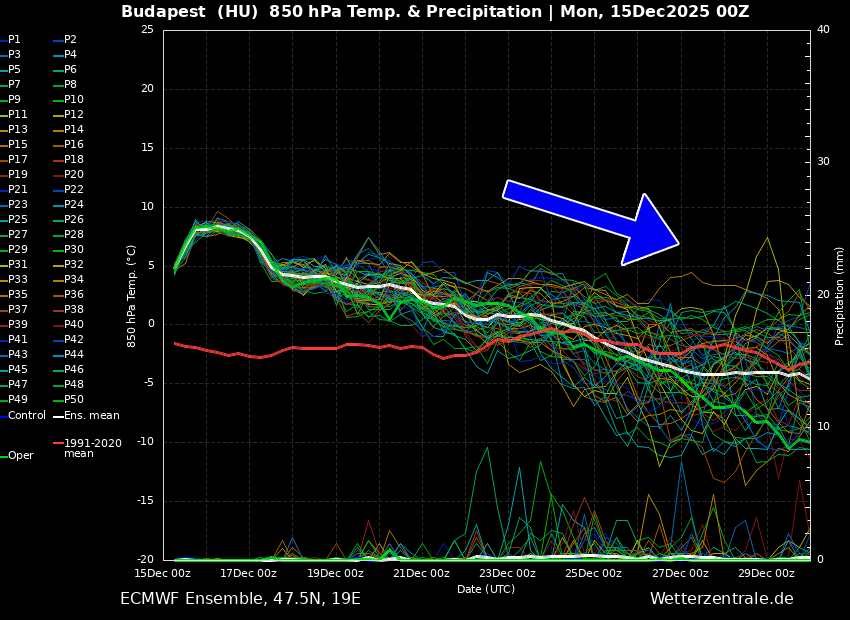Click the red line swatch for 1991-2020 mean
The image size is (850, 620).
pos(58,443)
